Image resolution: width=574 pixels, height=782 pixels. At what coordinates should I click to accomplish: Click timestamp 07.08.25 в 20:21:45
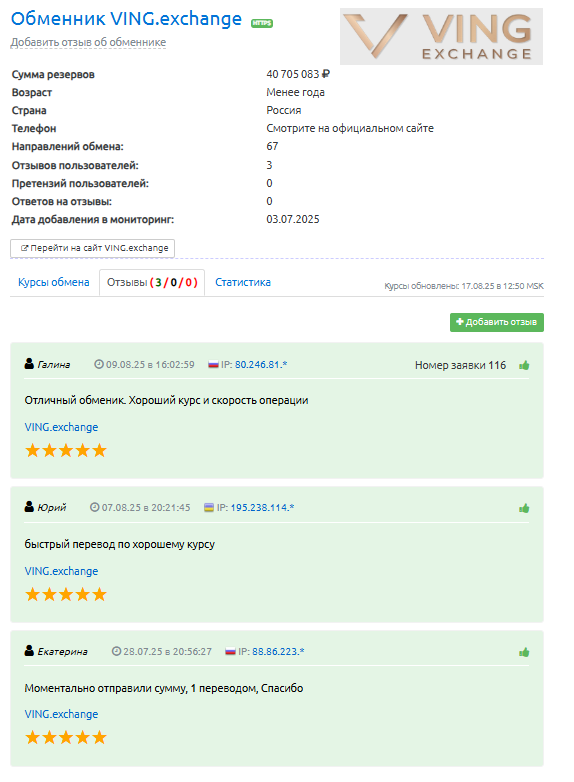146,508
